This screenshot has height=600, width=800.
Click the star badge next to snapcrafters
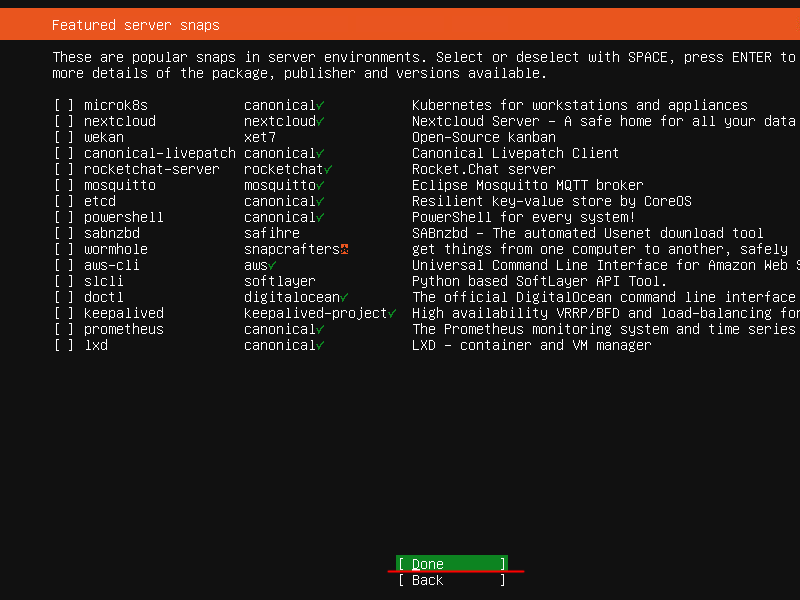click(x=344, y=249)
